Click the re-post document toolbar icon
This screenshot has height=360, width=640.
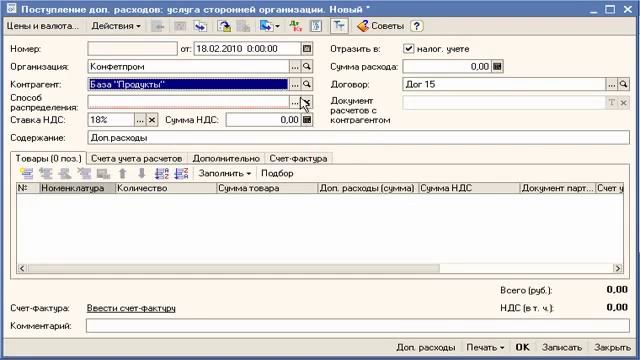coord(224,26)
